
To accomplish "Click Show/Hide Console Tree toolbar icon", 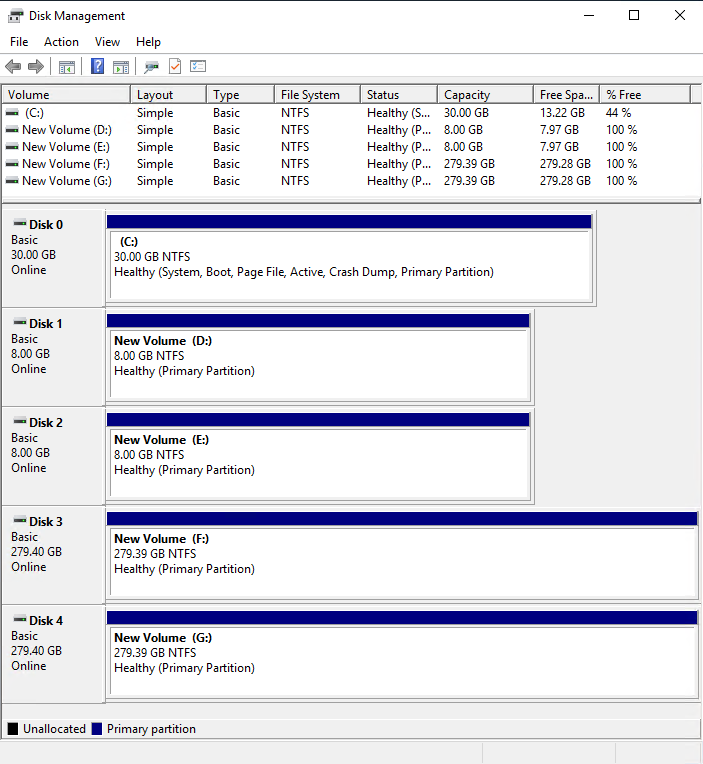I will point(67,67).
